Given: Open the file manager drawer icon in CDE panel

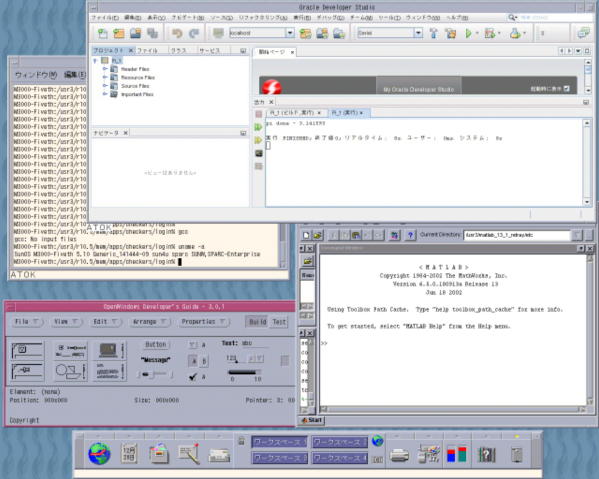Looking at the screenshot, I should point(159,453).
